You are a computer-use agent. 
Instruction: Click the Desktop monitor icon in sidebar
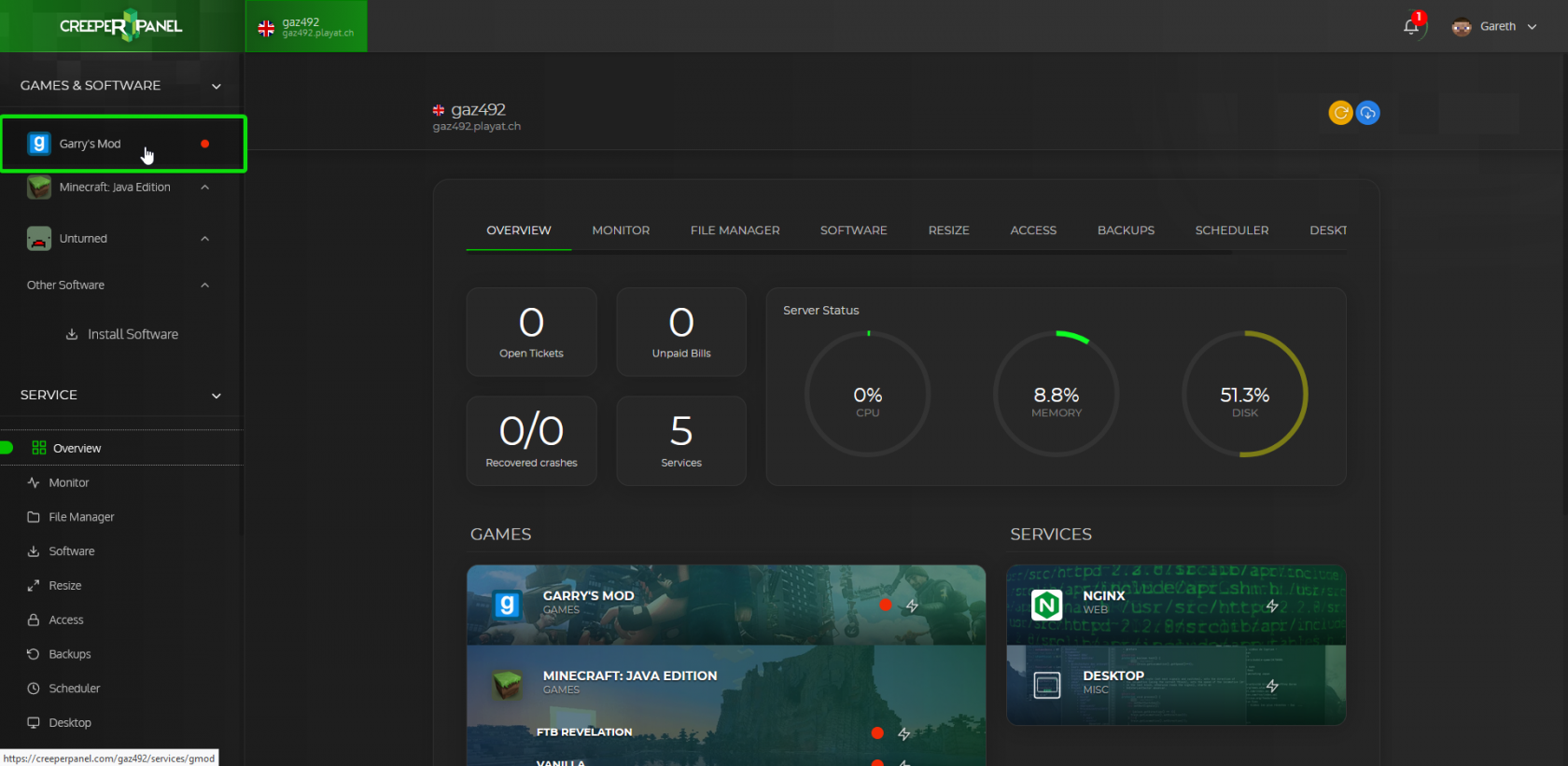point(34,723)
